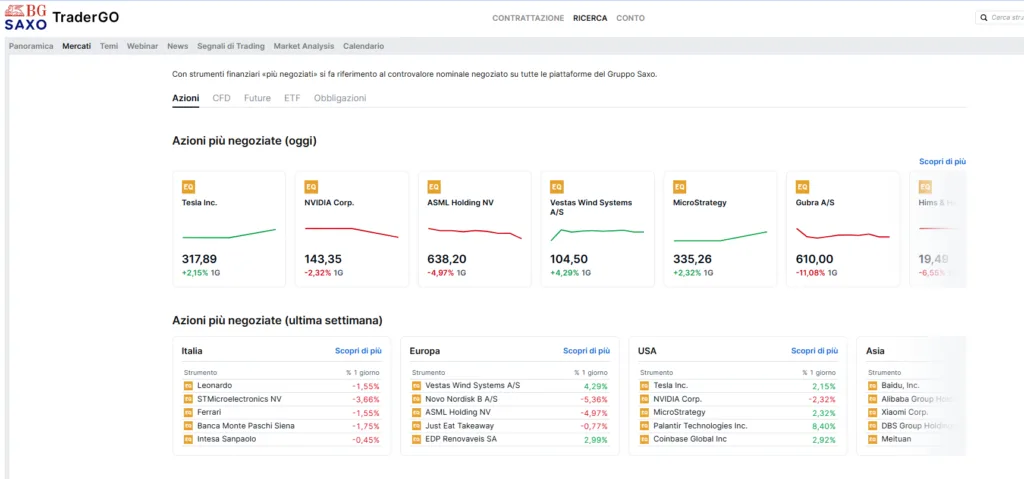Switch to the Panoramica tab
Screen dimensions: 1024x479
click(x=31, y=46)
